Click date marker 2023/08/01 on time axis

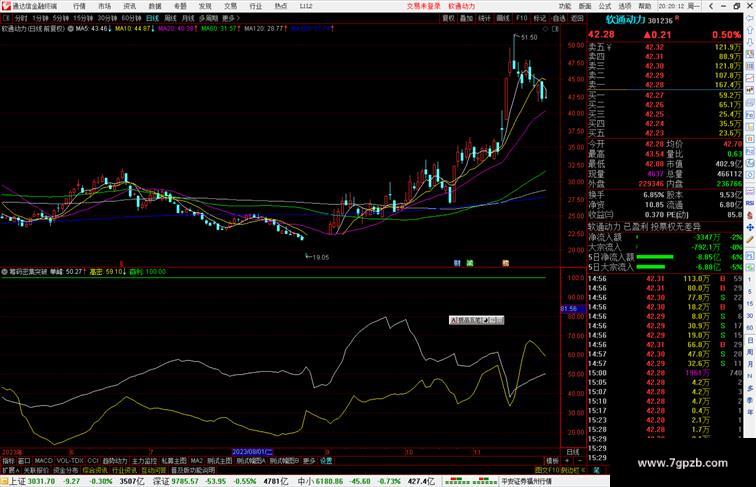(252, 452)
